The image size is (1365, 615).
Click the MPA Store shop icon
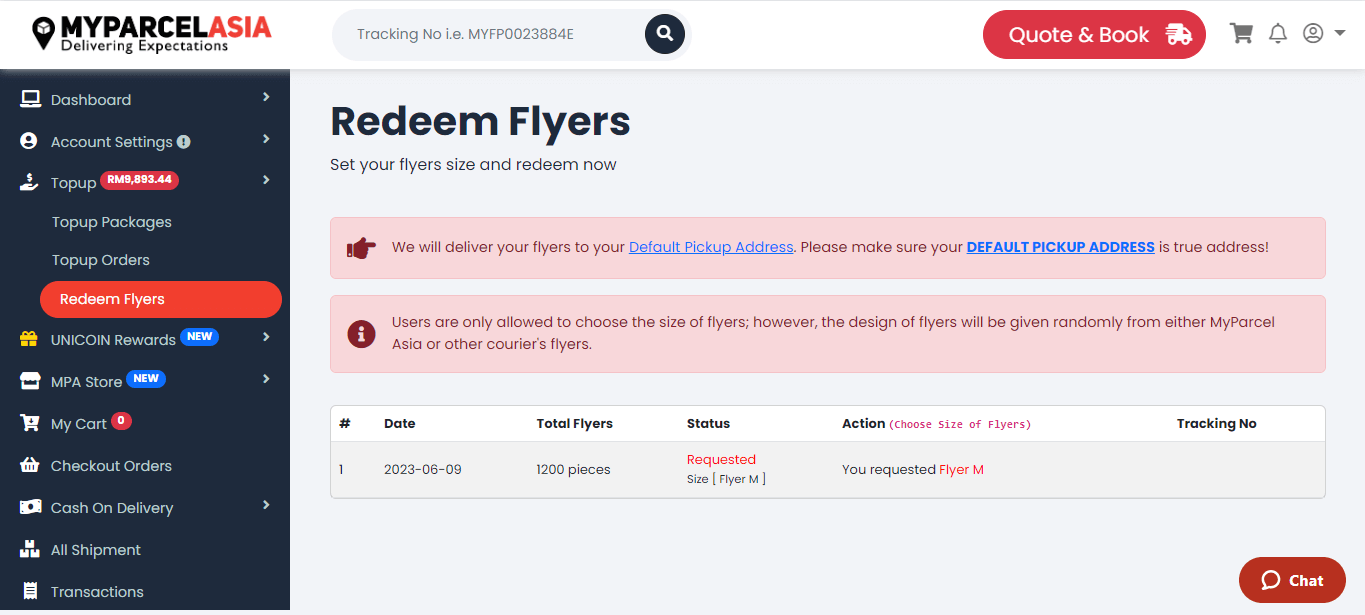tap(30, 381)
